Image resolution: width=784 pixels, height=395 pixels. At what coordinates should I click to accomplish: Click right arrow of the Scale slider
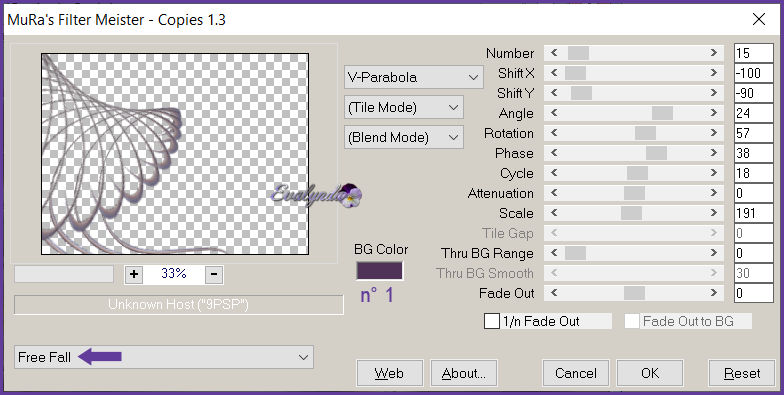(x=714, y=213)
